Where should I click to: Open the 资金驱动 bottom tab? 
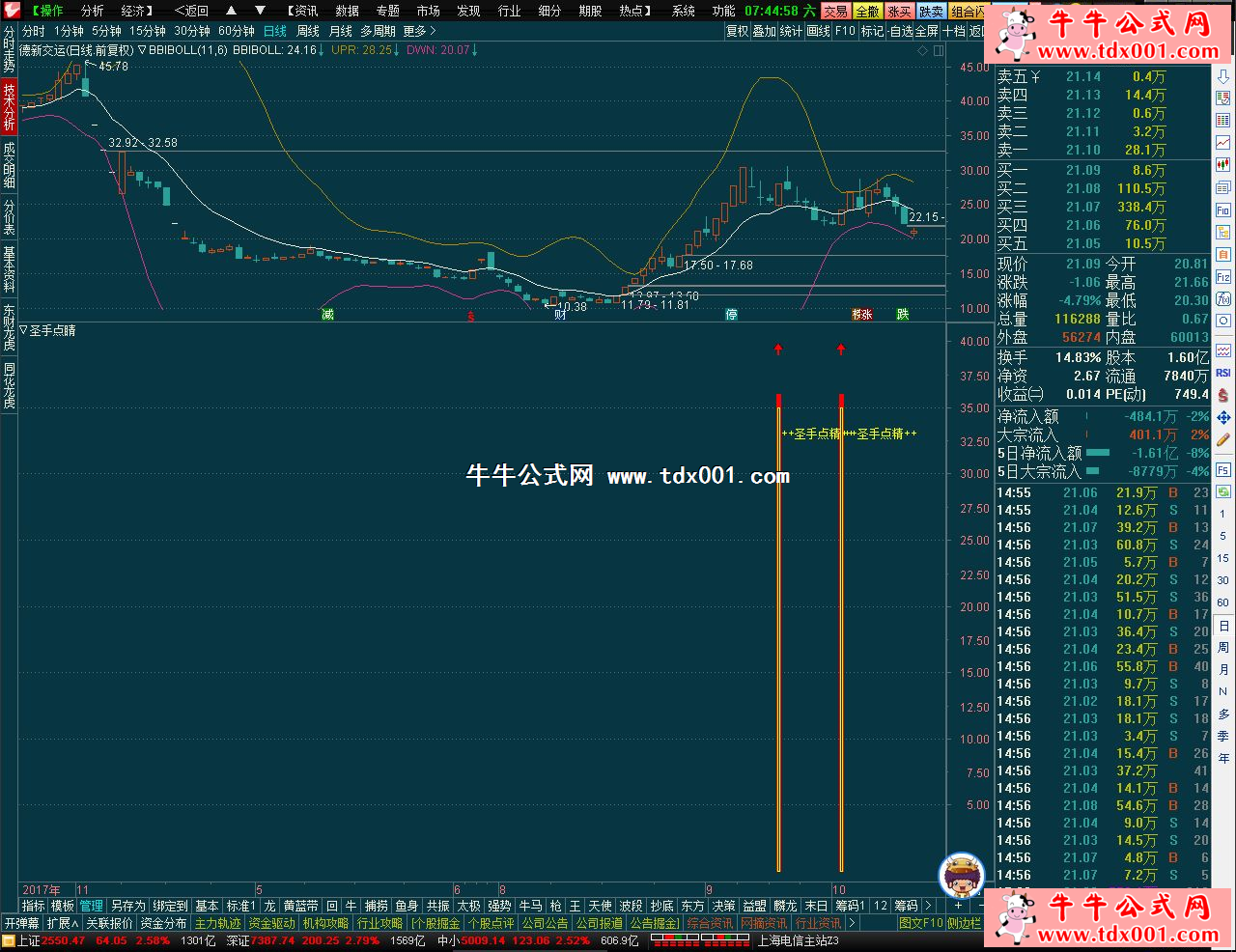[x=272, y=923]
